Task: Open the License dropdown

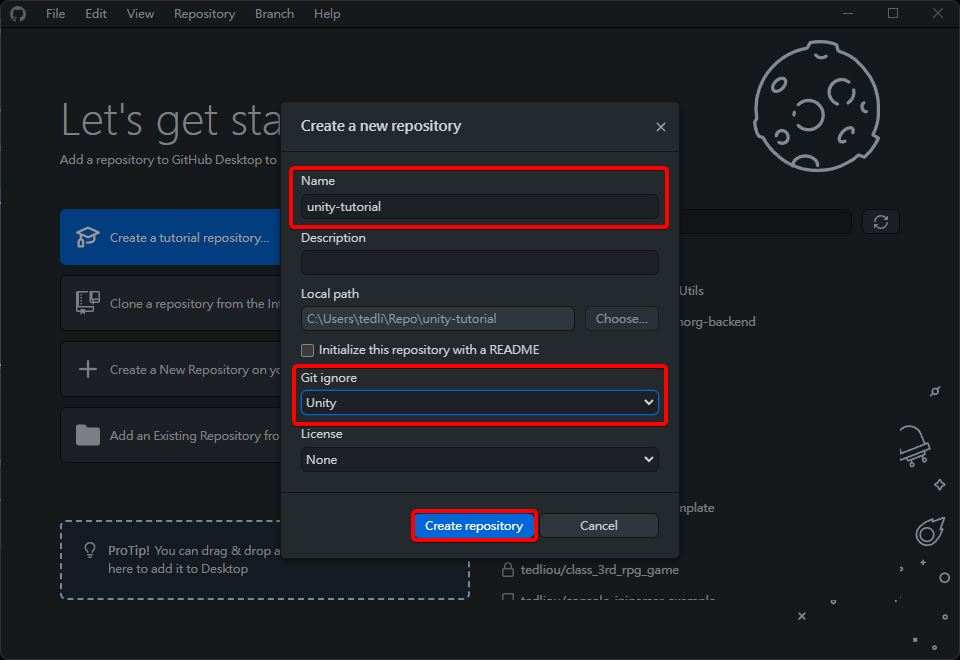Action: pyautogui.click(x=479, y=460)
